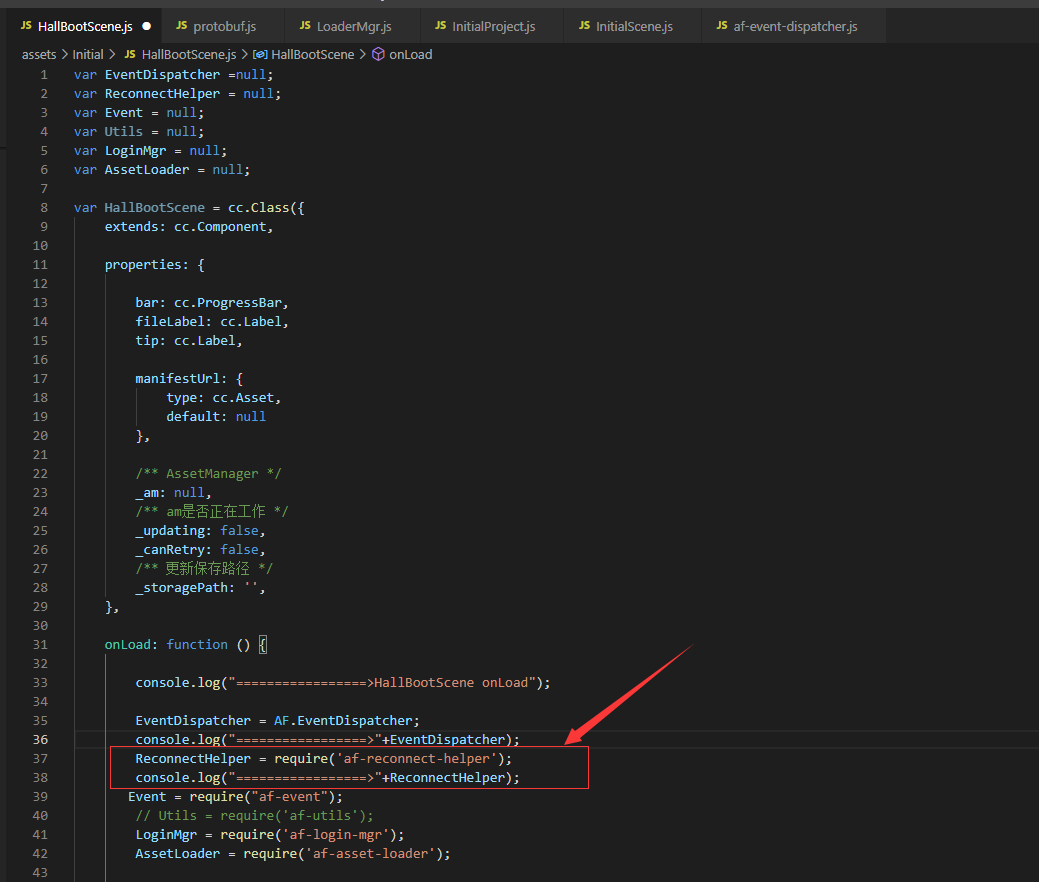
Task: Click line number 36 in the gutter
Action: click(40, 740)
